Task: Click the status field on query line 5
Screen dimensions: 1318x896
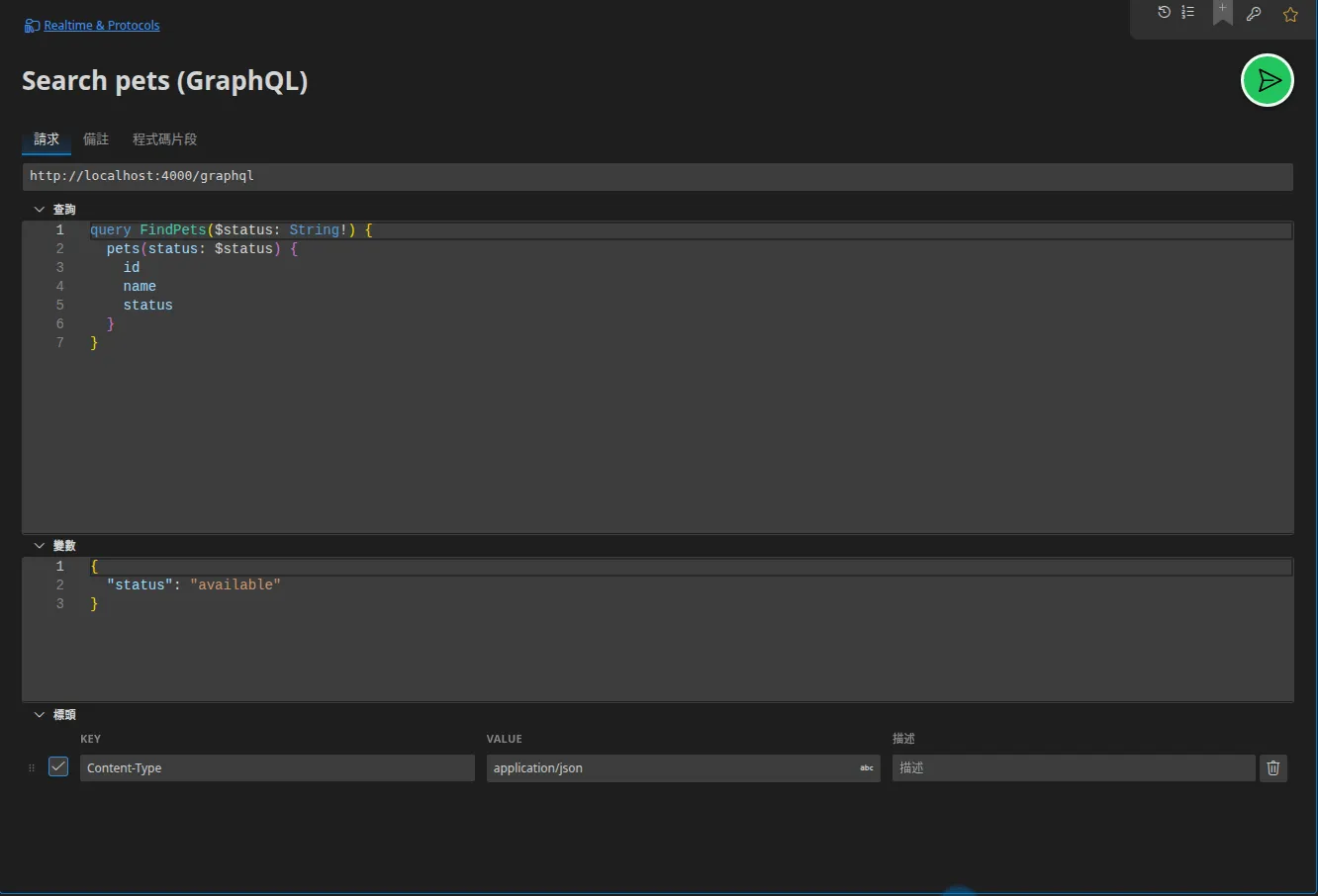Action: coord(148,306)
